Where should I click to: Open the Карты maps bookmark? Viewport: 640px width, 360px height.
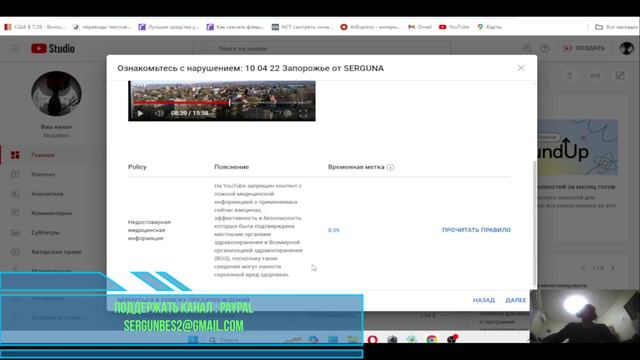(x=489, y=27)
